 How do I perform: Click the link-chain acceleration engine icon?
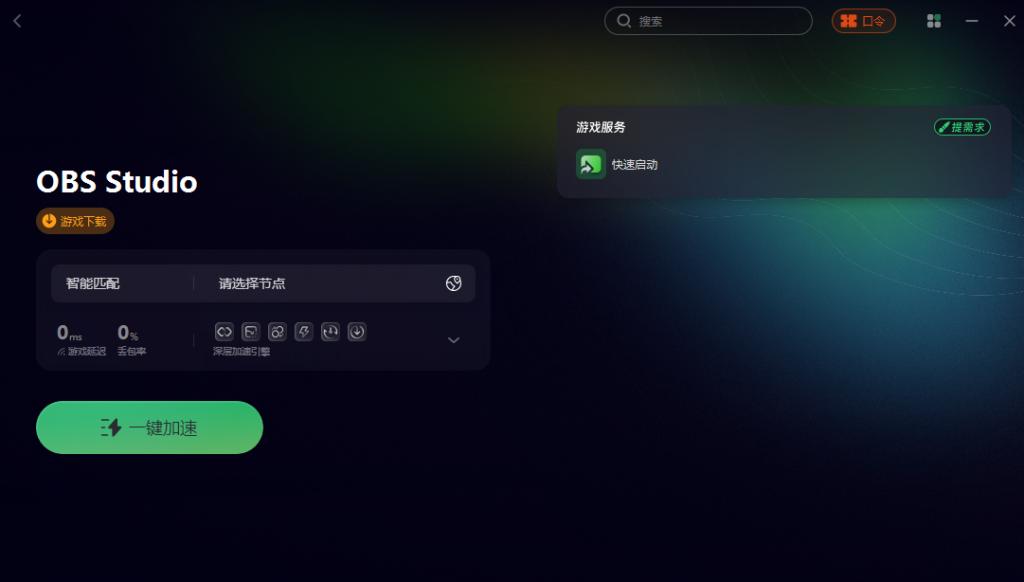point(224,332)
